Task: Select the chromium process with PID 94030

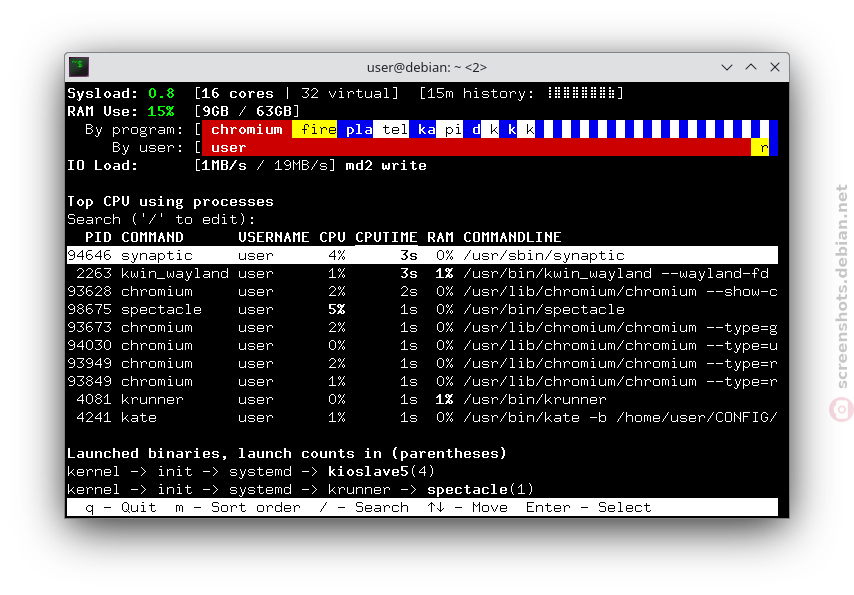Action: 422,345
